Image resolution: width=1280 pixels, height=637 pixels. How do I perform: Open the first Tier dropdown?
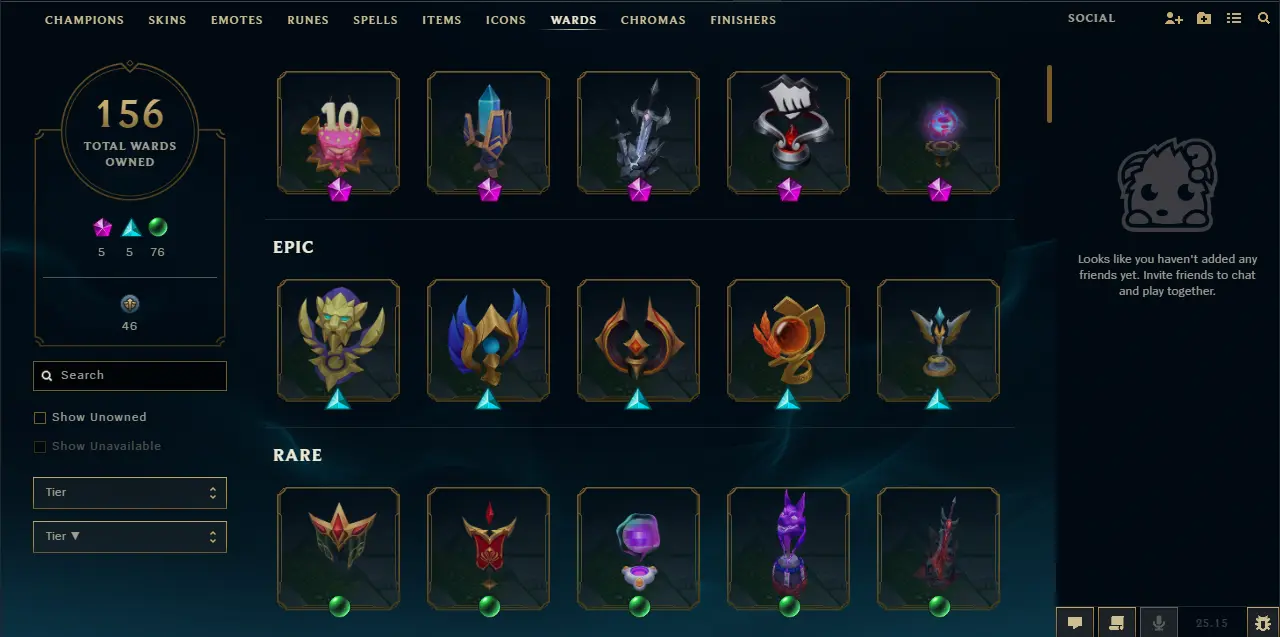coord(130,493)
